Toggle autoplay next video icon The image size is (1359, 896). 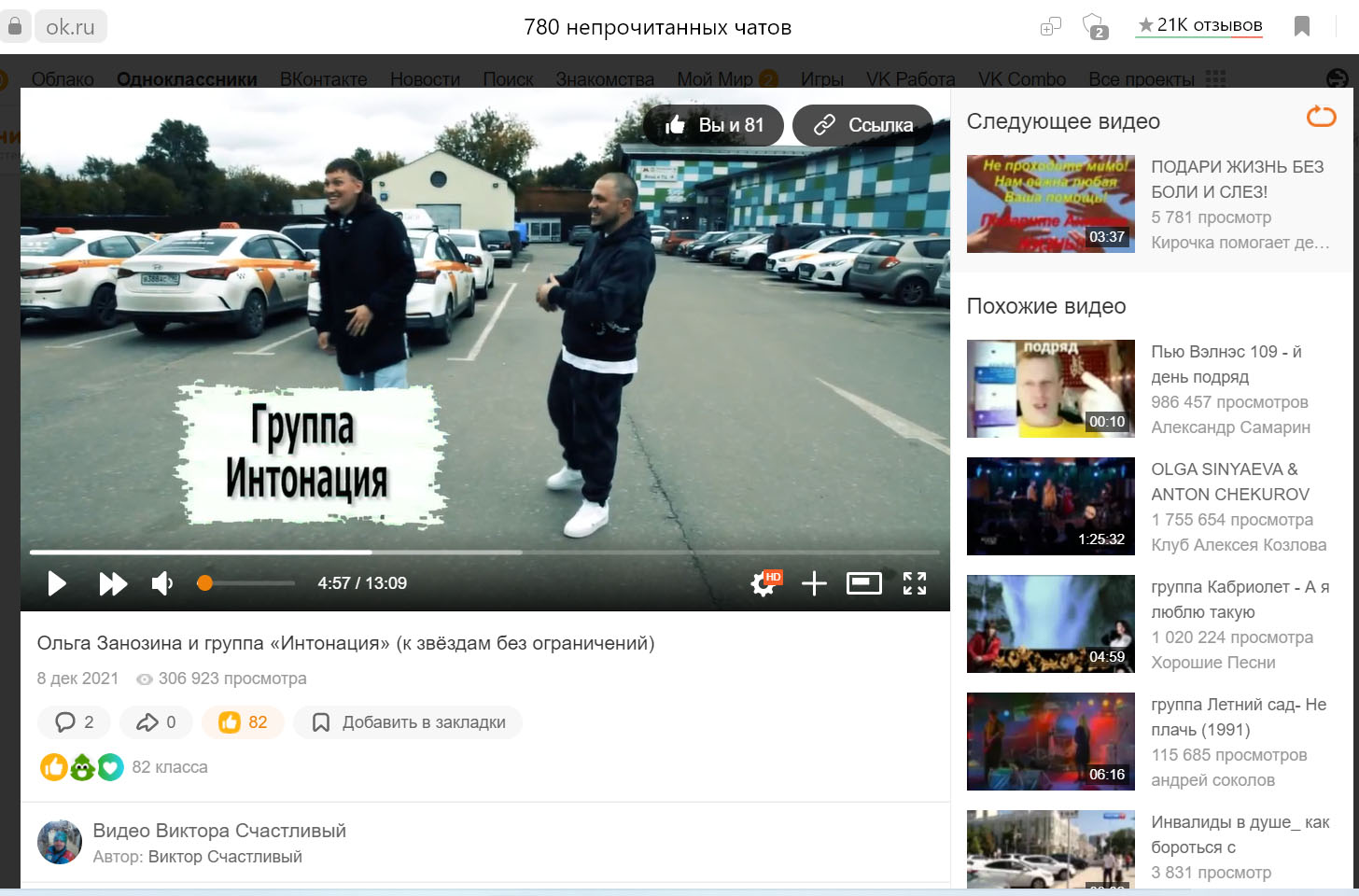coord(1321,117)
